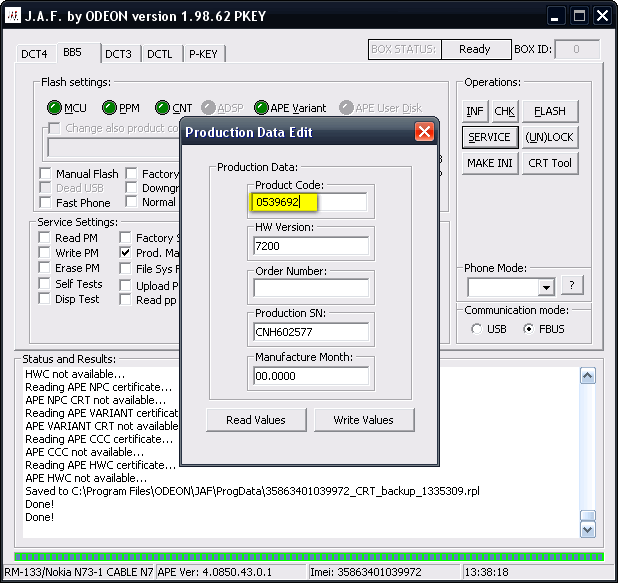Switch to the P-KEY tab

pyautogui.click(x=203, y=54)
